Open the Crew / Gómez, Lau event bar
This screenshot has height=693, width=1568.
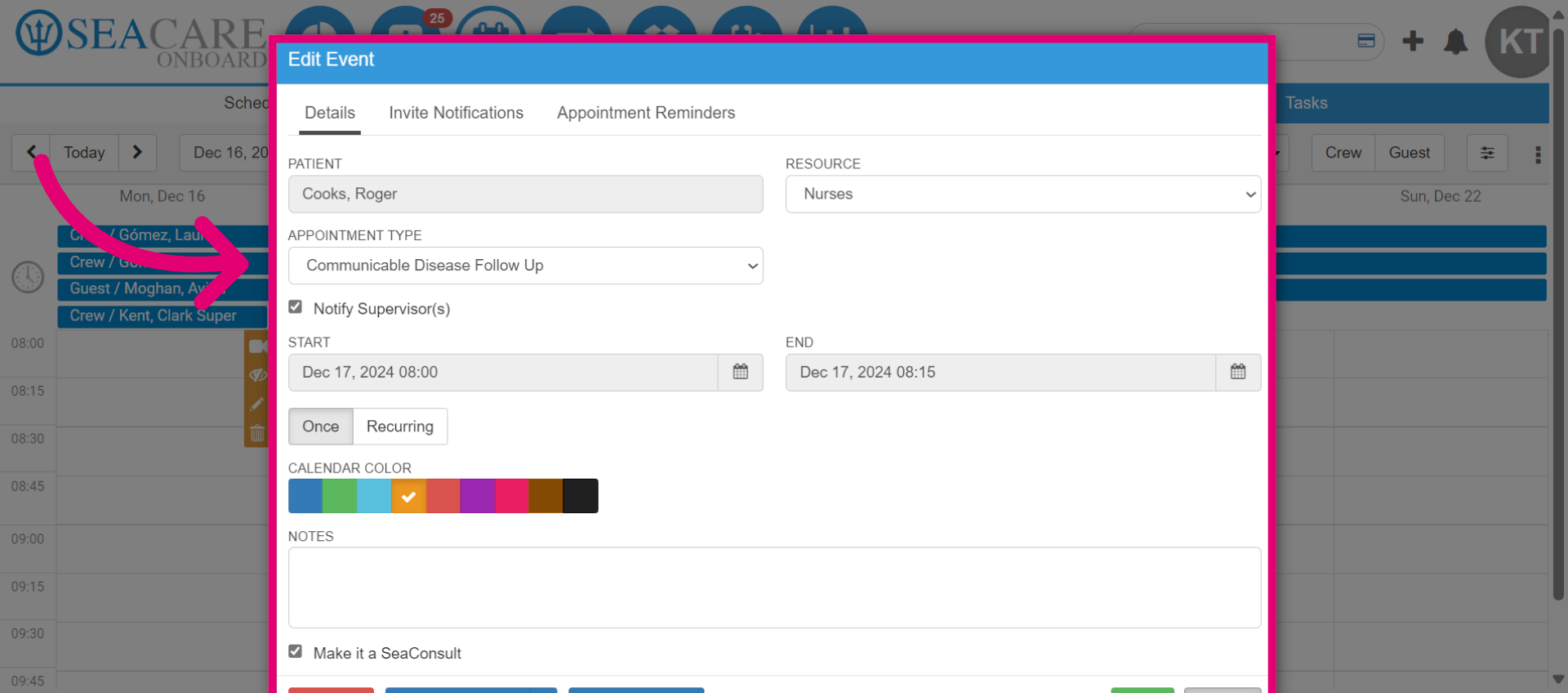[163, 235]
